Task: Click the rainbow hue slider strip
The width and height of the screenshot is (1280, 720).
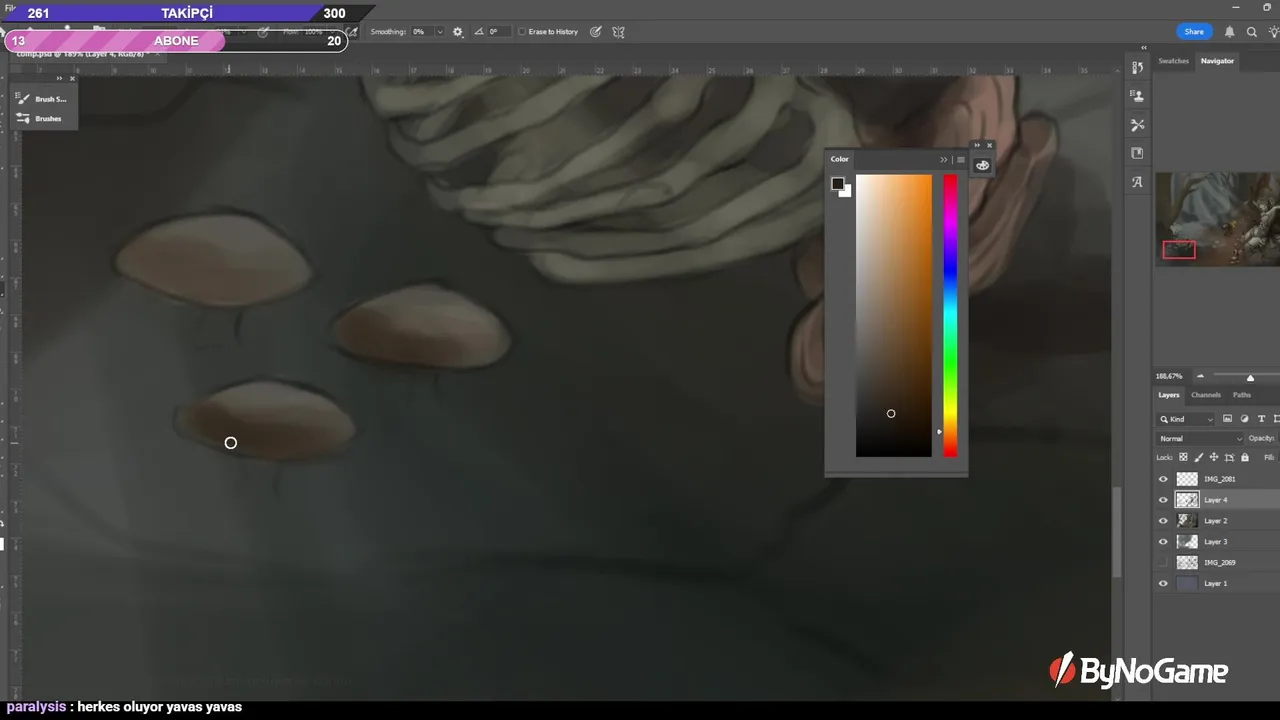Action: click(x=950, y=316)
